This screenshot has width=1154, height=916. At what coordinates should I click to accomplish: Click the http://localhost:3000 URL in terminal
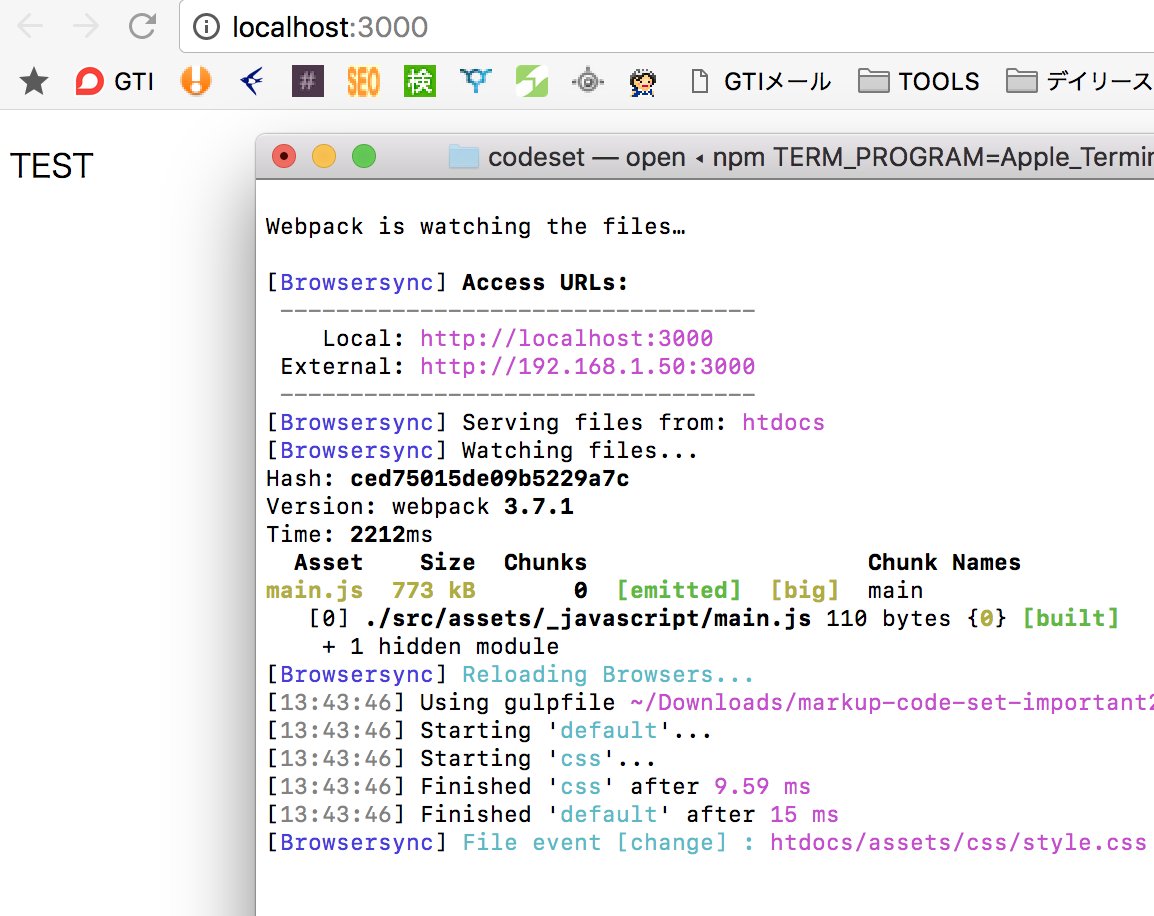tap(567, 338)
